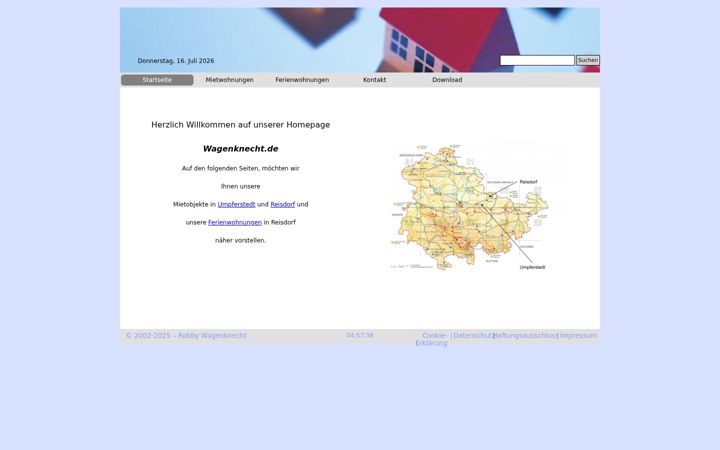Click the Umpferstedt label on the map

click(x=532, y=267)
